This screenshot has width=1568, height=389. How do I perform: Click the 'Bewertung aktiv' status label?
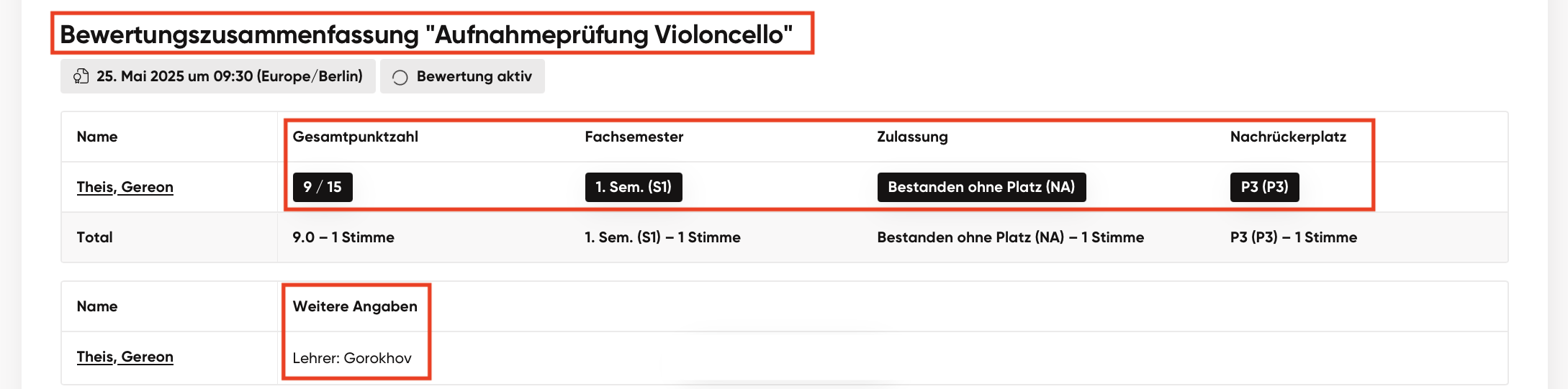point(474,76)
